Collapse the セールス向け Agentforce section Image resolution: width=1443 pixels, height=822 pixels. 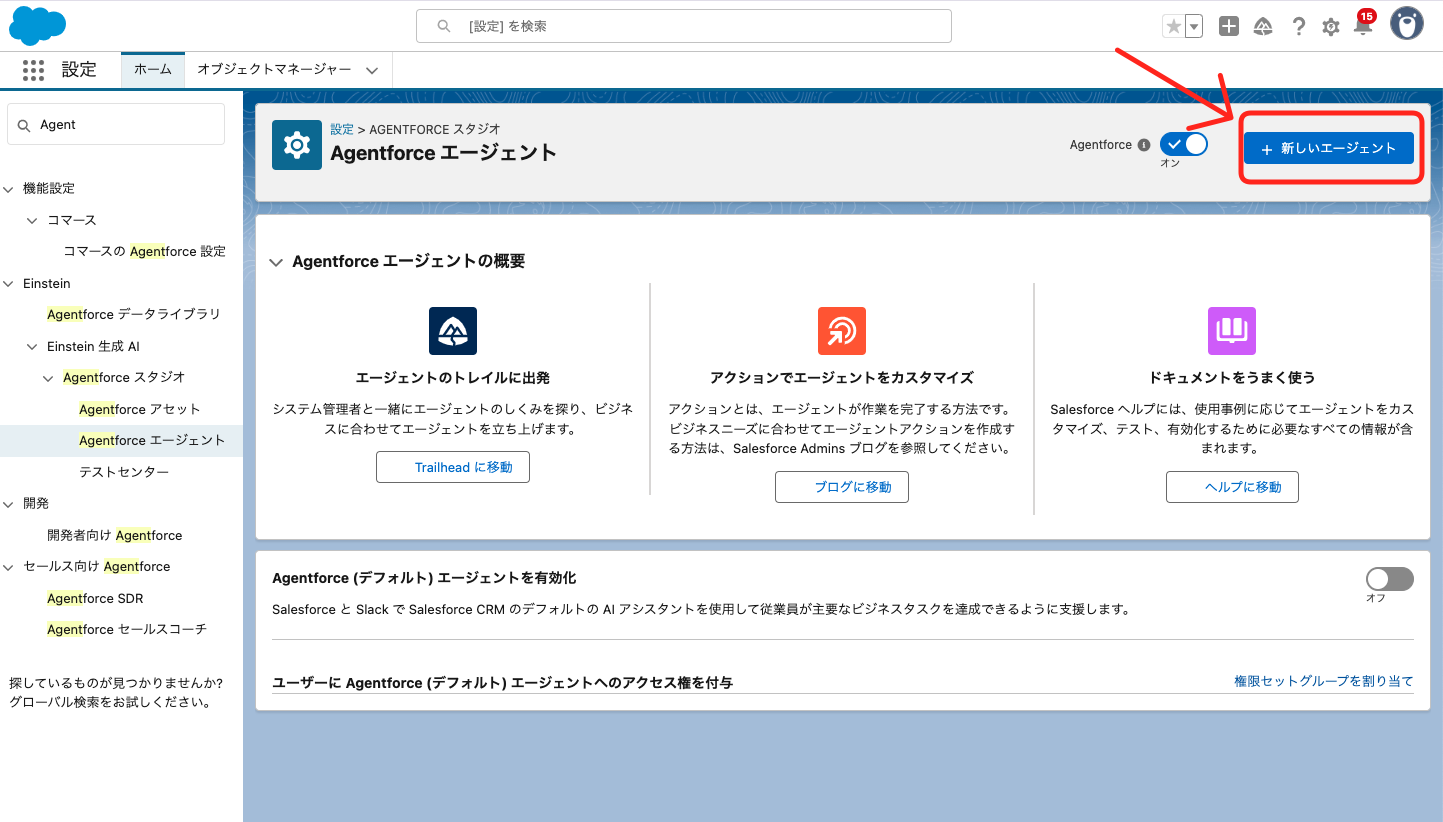tap(10, 567)
